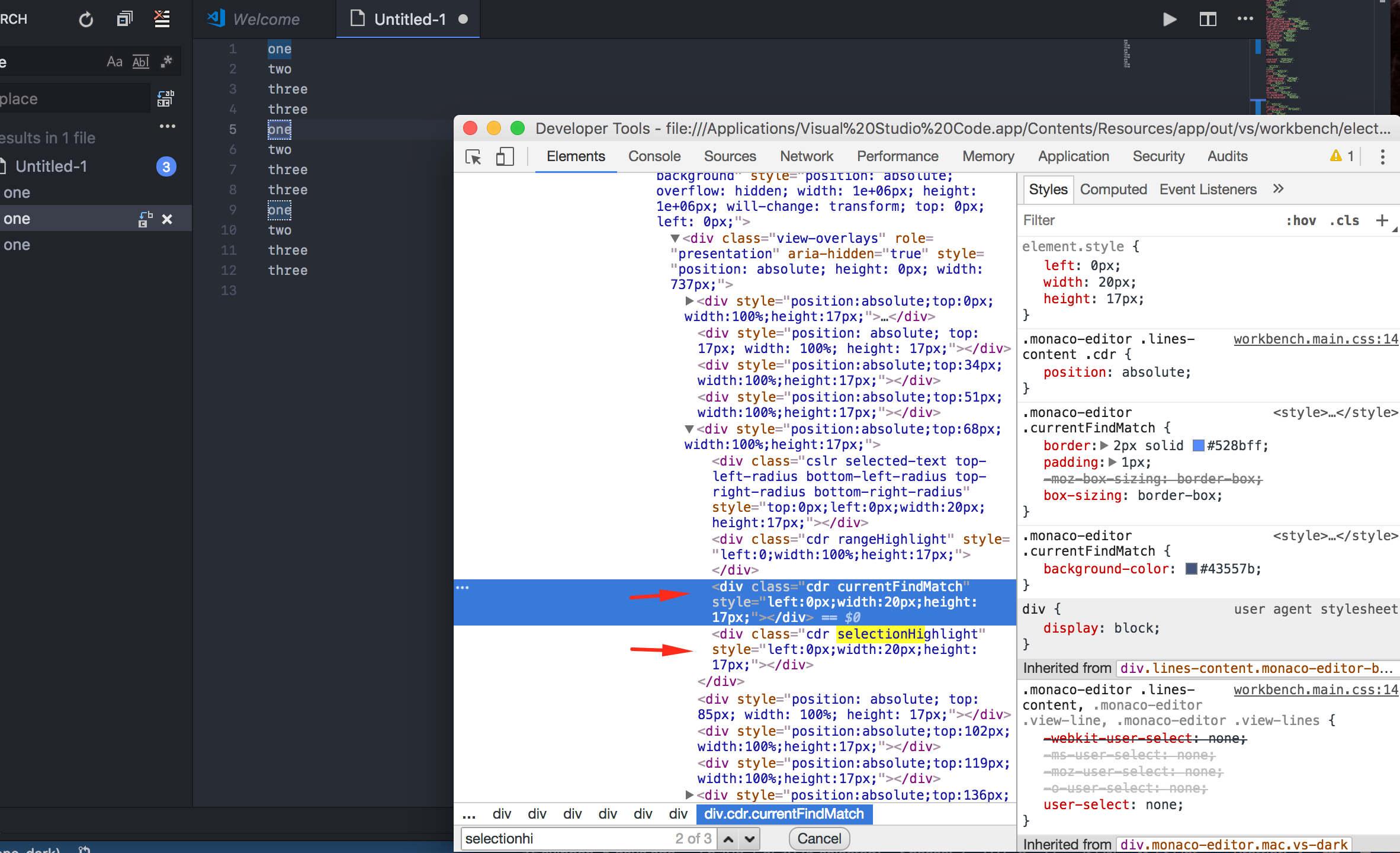Click the Replace All icon
The height and width of the screenshot is (853, 1400).
point(165,98)
